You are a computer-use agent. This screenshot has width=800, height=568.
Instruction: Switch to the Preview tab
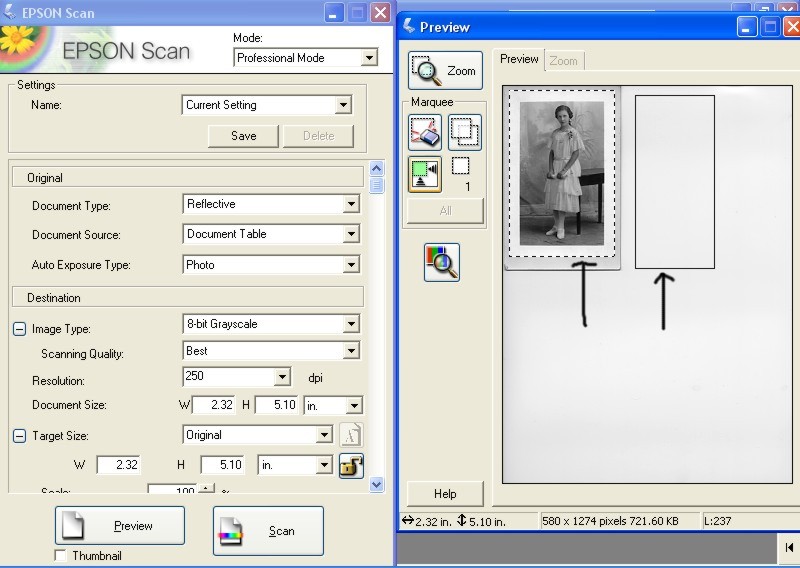coord(519,59)
